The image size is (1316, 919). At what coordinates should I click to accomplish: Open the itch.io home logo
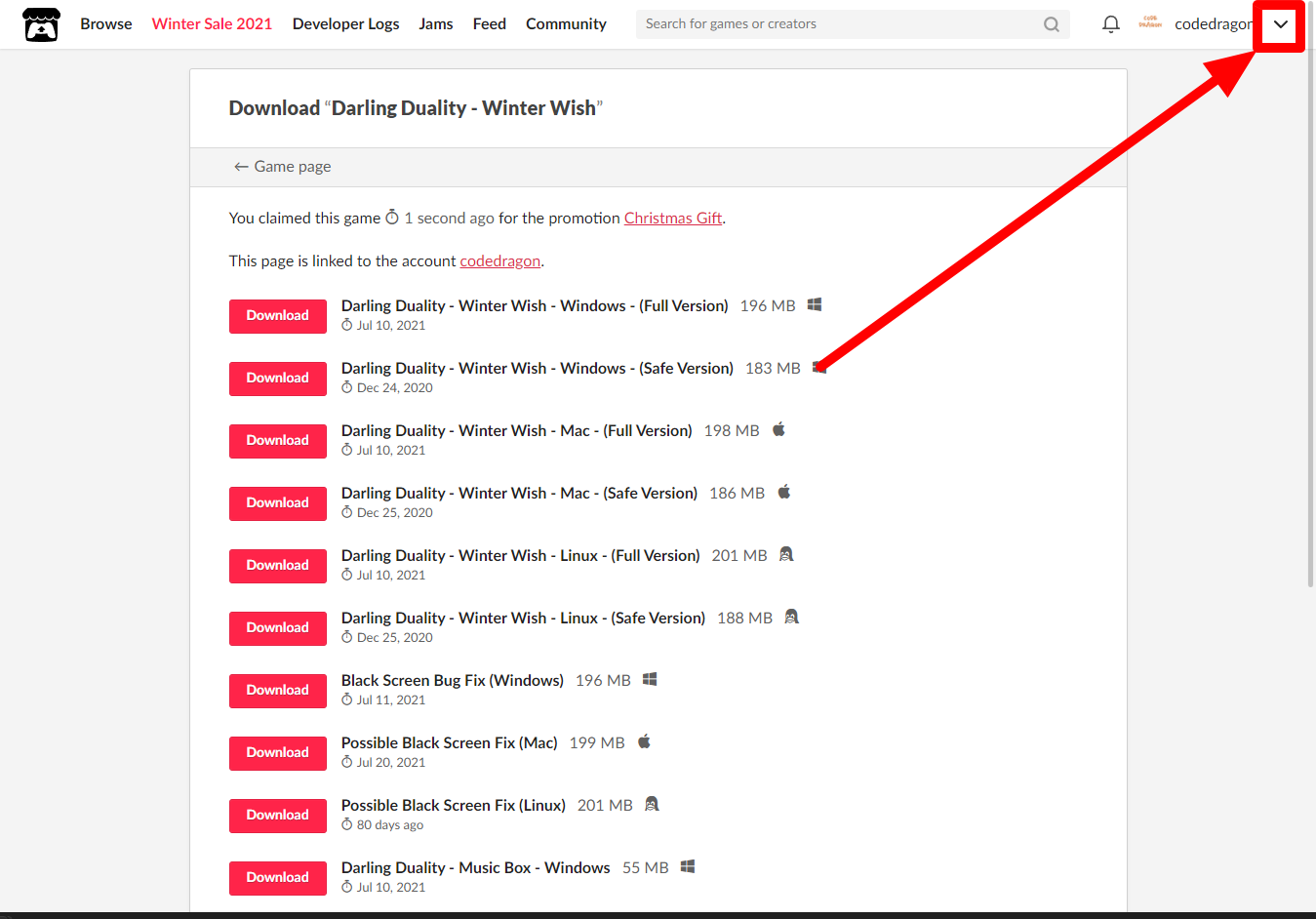tap(41, 24)
